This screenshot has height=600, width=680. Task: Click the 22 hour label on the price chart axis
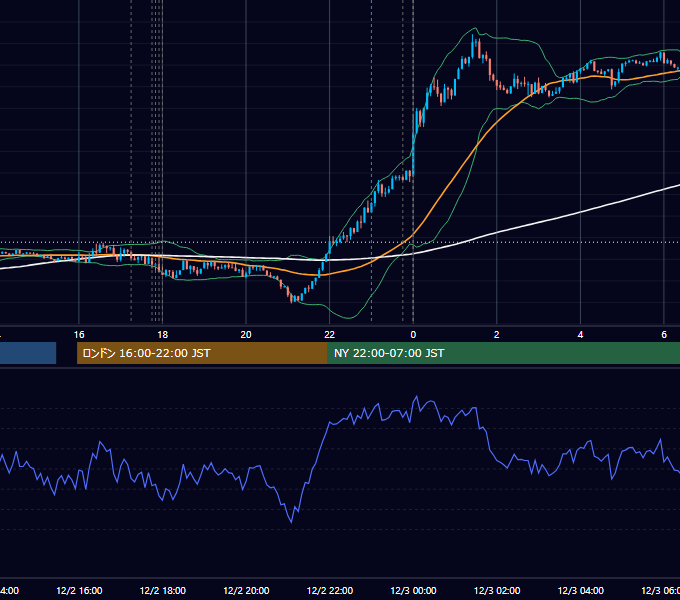(x=330, y=335)
